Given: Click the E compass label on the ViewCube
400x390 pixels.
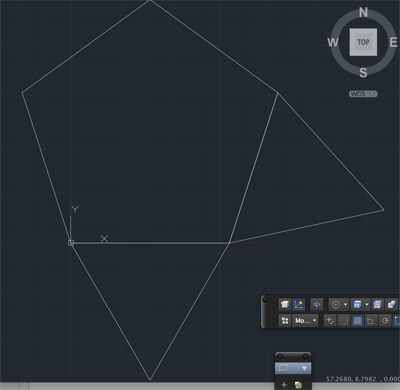Looking at the screenshot, I should (393, 42).
